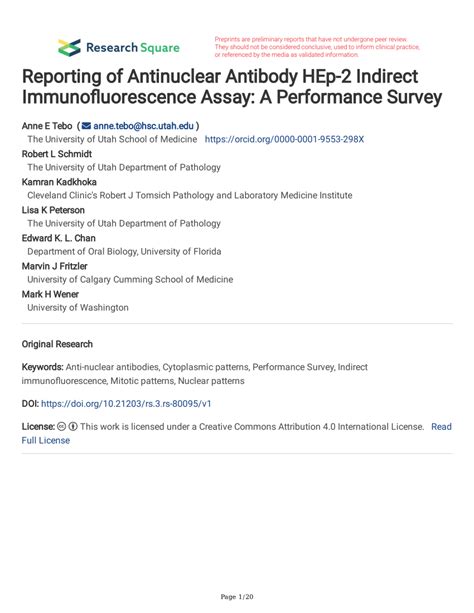This screenshot has height=613, width=474.
Task: Click the Page 1/20 indicator
Action: coord(237,597)
